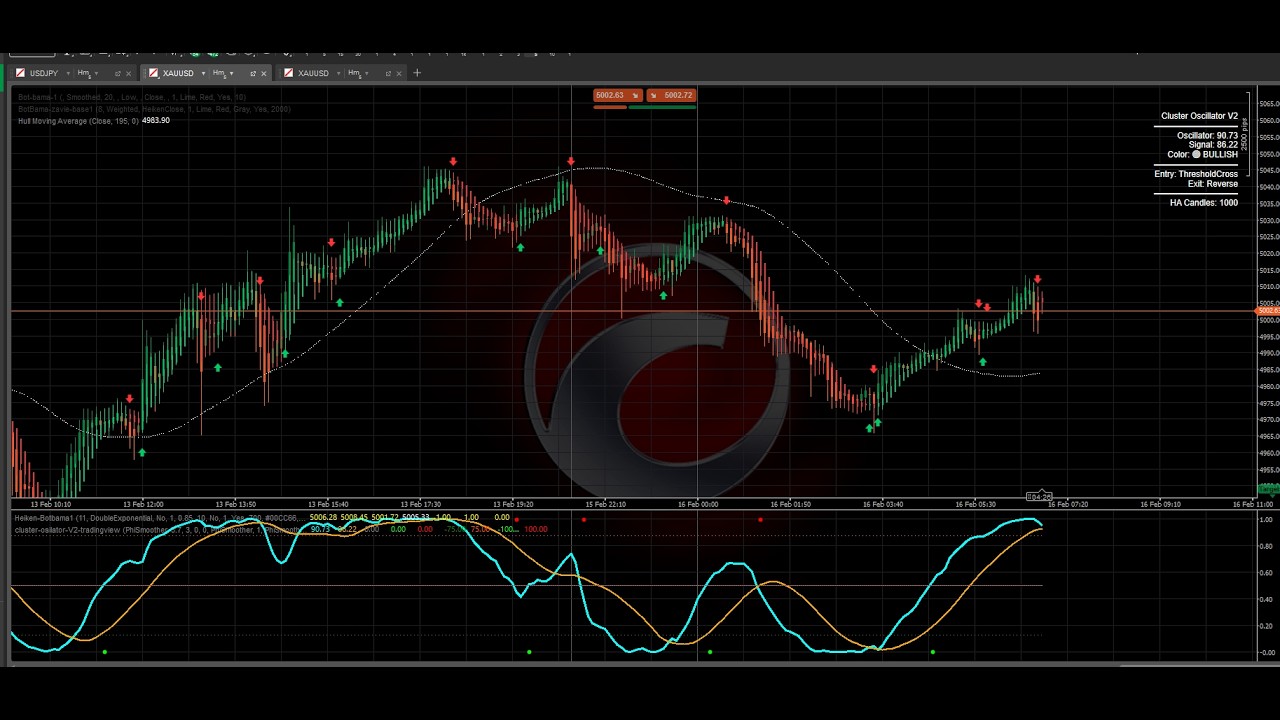The height and width of the screenshot is (720, 1280).
Task: Close the third XAUUSD chart tab
Action: pos(399,73)
